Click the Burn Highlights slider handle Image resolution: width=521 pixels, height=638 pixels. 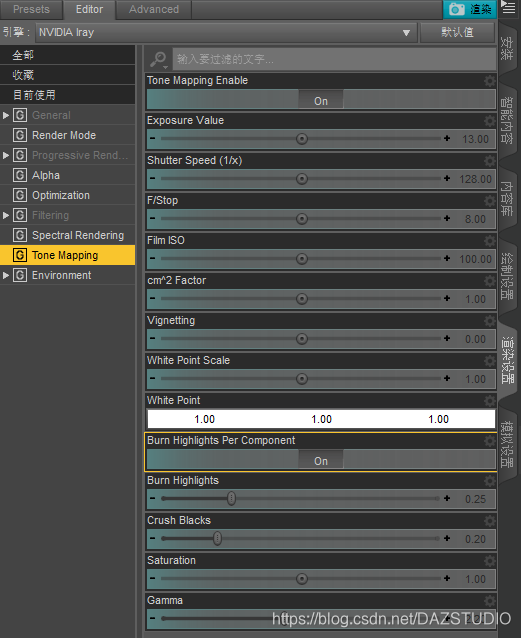pyautogui.click(x=231, y=498)
